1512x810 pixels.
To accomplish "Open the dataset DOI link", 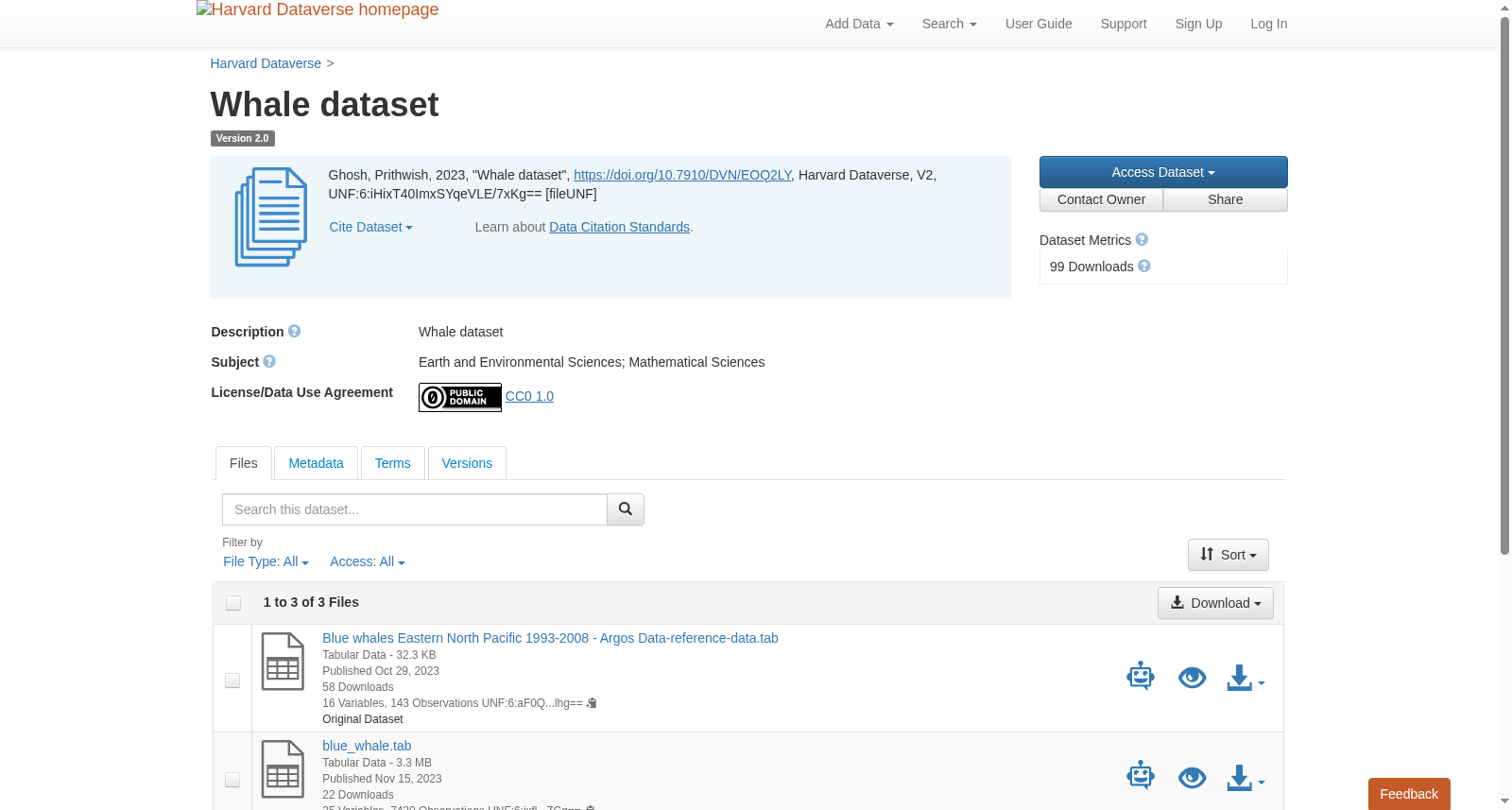I will coord(682,175).
